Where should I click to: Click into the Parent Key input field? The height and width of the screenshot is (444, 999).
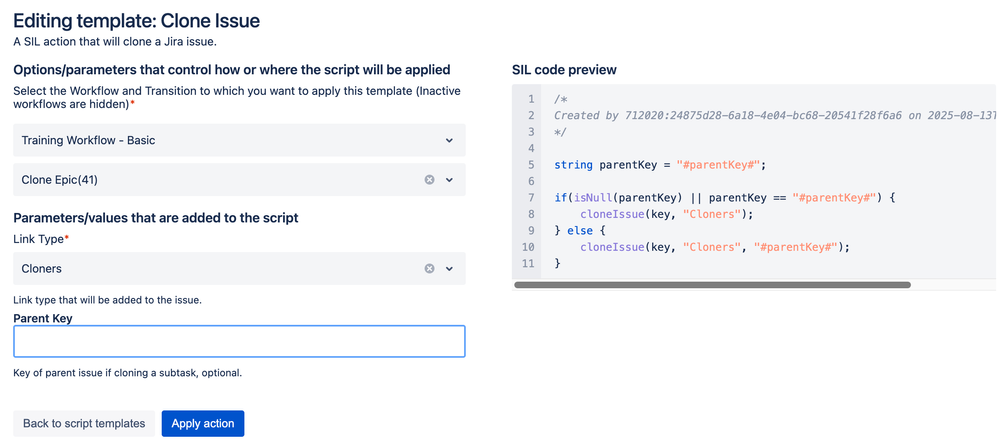point(239,341)
